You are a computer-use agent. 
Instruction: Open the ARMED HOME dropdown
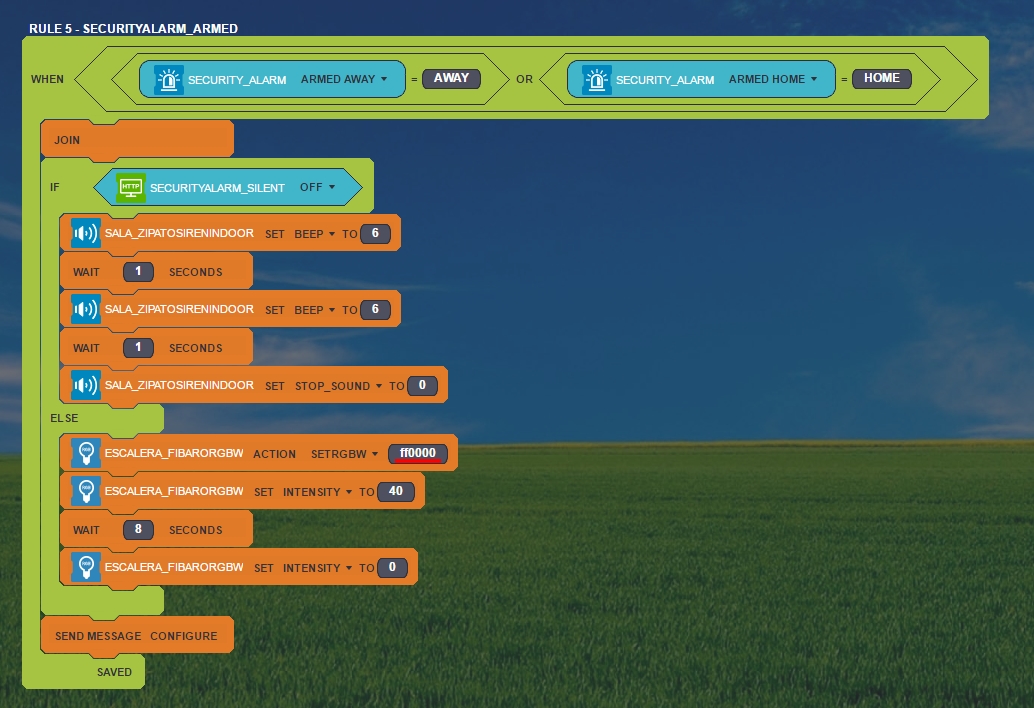click(773, 80)
